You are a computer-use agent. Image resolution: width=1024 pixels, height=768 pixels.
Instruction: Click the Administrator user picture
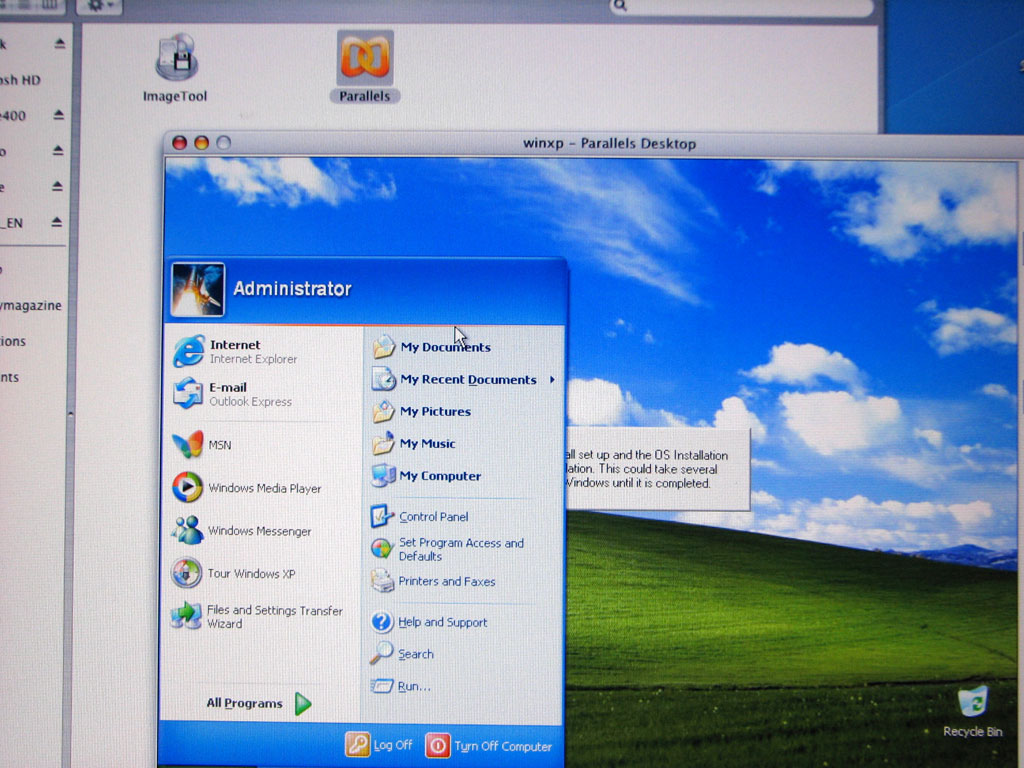click(x=198, y=289)
